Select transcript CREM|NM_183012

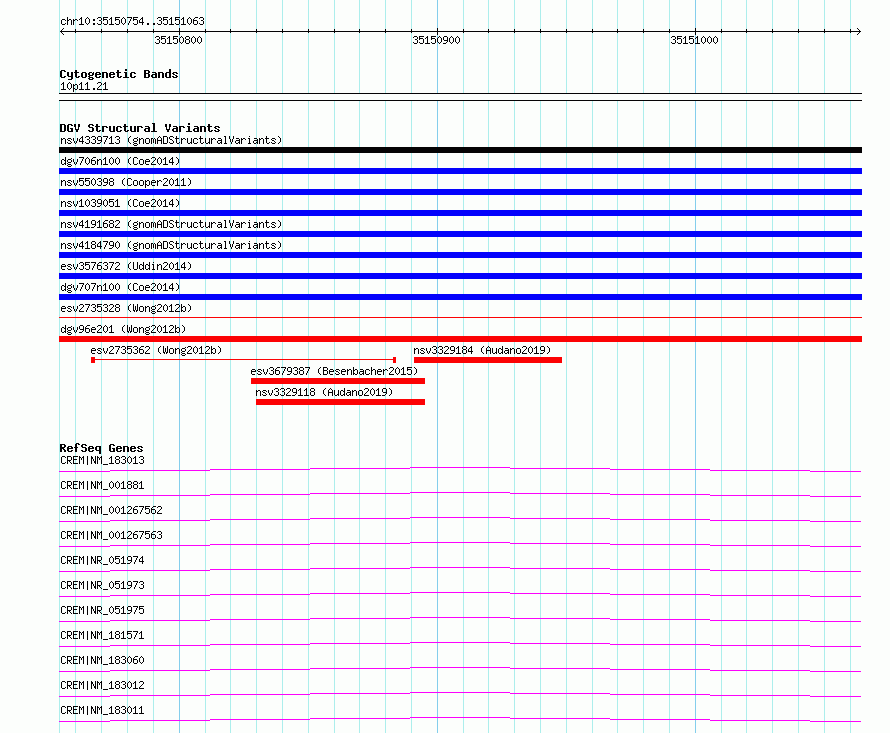coord(102,685)
